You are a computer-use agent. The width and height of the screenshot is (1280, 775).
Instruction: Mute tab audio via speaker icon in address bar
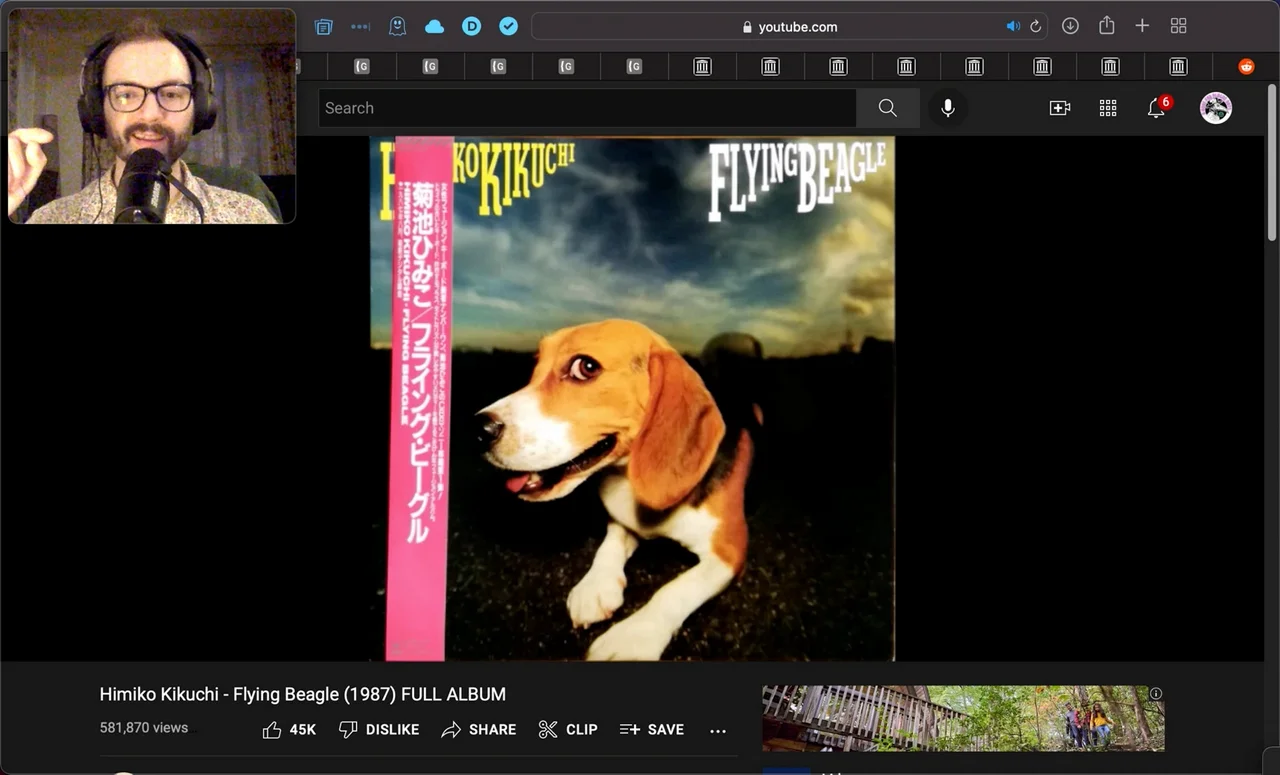[x=1012, y=27]
